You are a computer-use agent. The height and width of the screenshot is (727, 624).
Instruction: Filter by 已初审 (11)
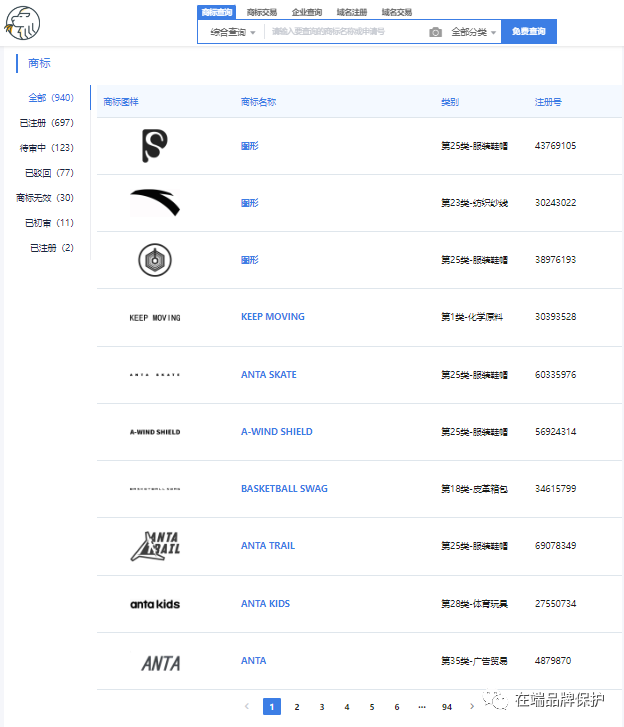49,223
